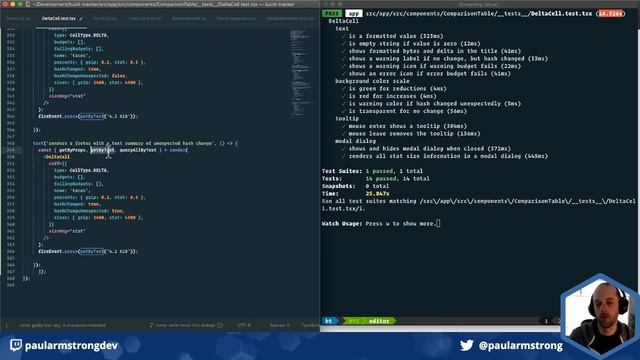
Task: Select the highlighted getByText on the const line
Action: [x=102, y=150]
